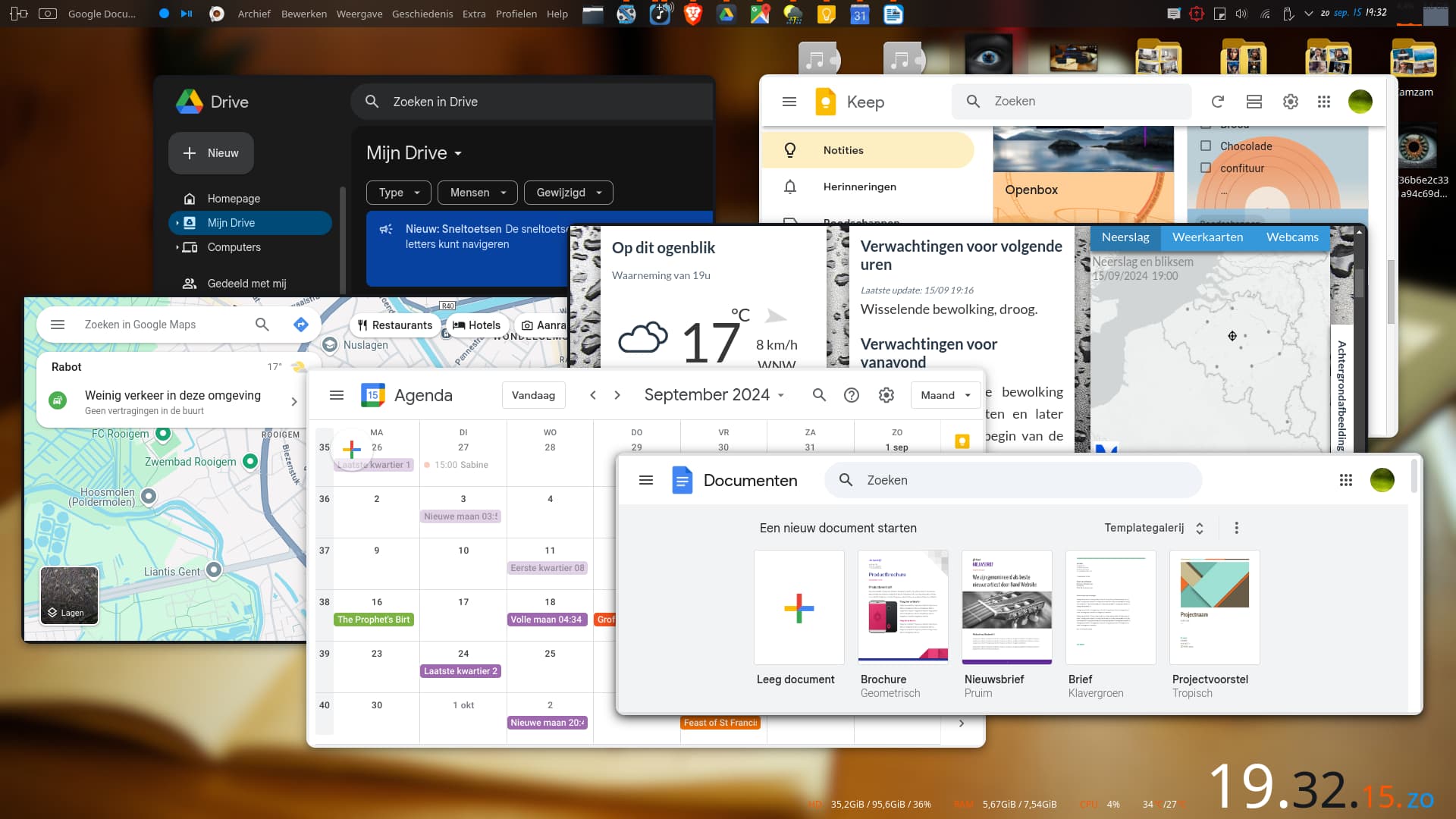This screenshot has width=1456, height=819.
Task: Open Agenda settings gear
Action: pyautogui.click(x=886, y=395)
